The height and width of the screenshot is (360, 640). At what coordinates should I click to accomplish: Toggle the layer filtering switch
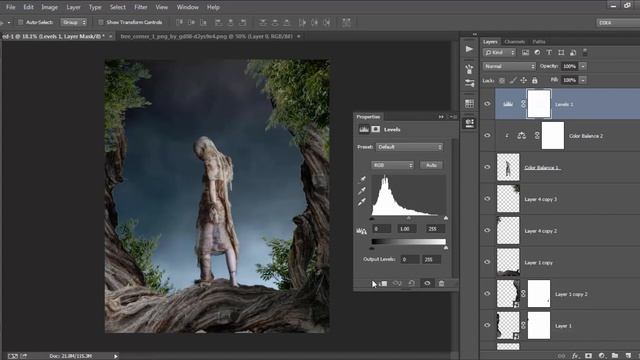pos(585,52)
